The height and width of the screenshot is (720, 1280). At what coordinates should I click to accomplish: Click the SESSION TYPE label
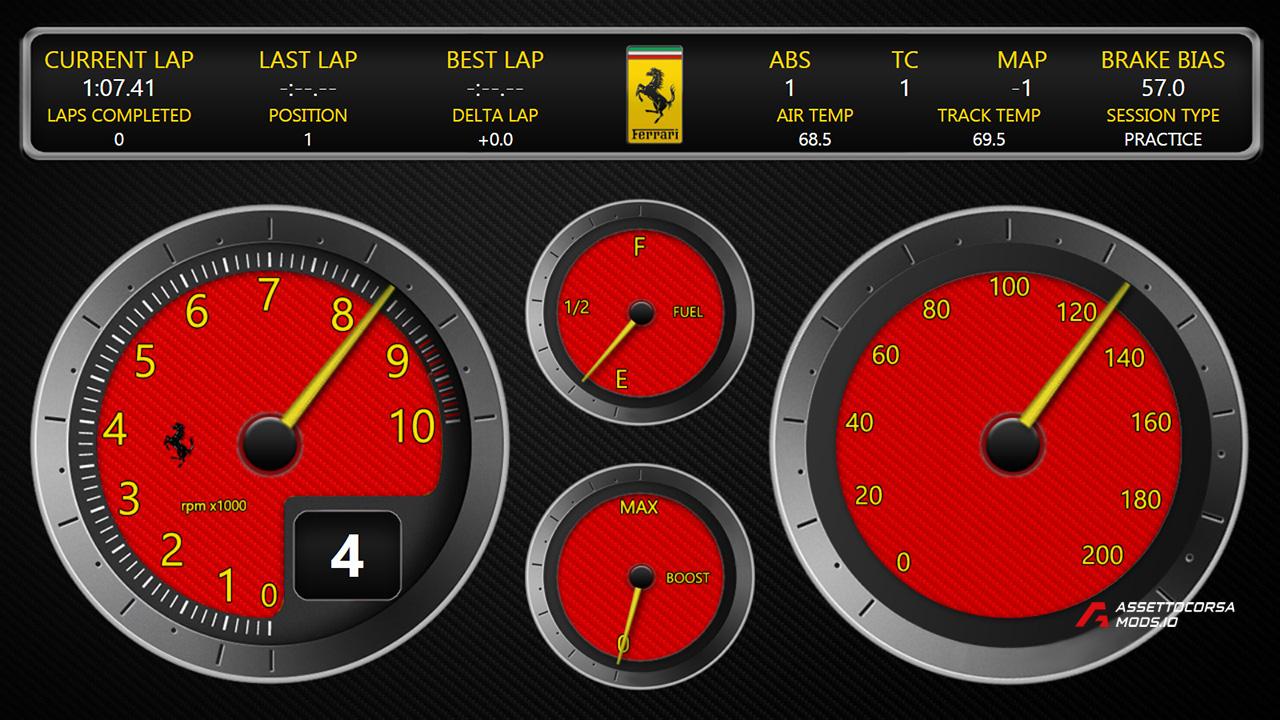click(x=1163, y=116)
